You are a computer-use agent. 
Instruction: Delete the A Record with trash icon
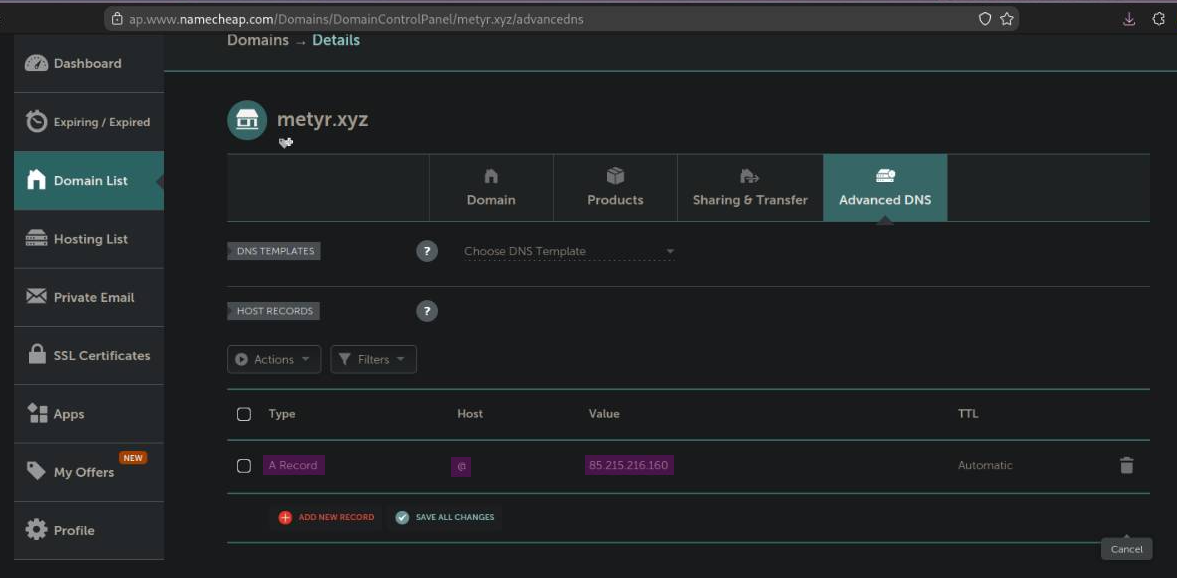1127,465
